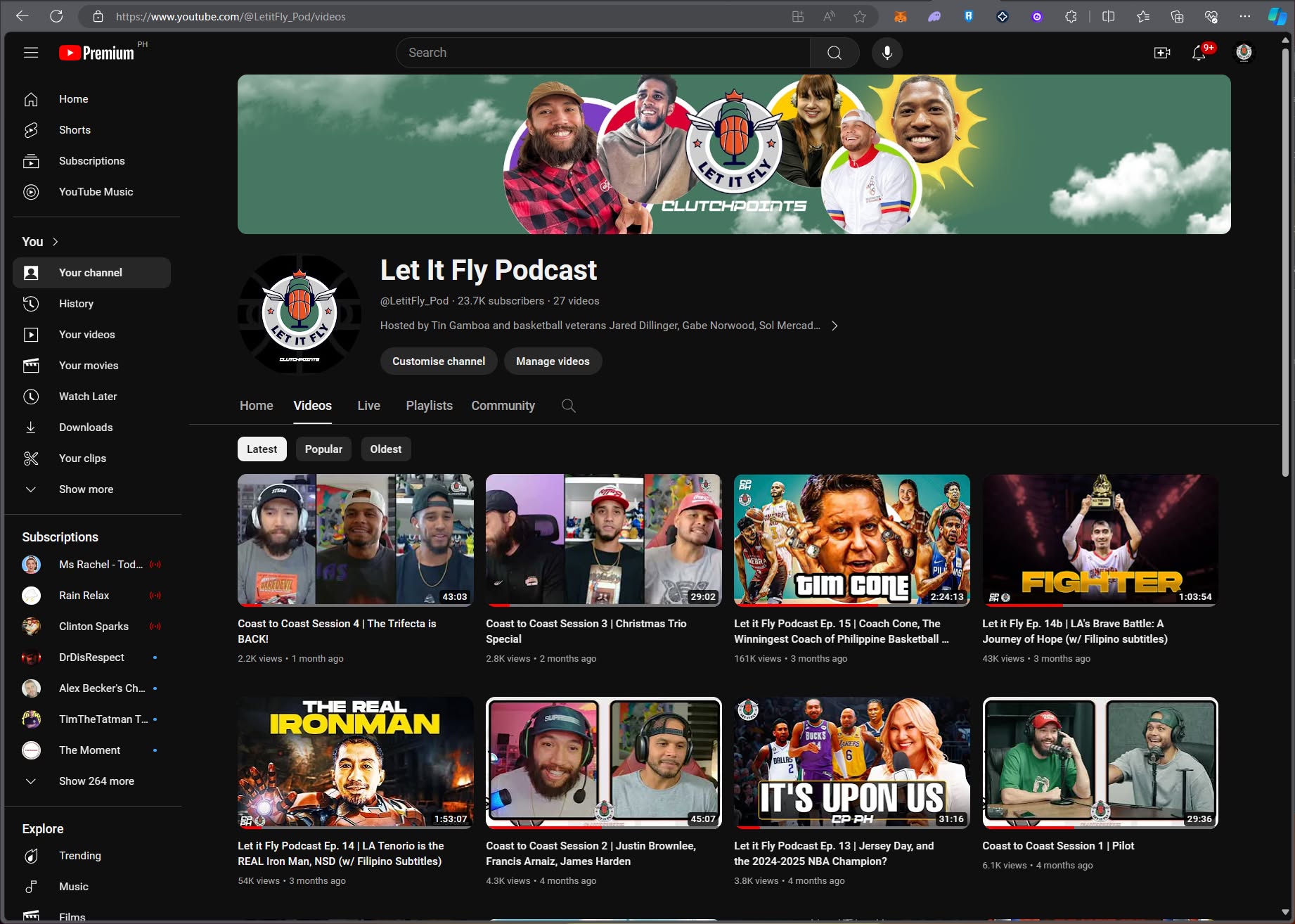Image resolution: width=1295 pixels, height=924 pixels.
Task: Open the Create video icon
Action: [x=1162, y=53]
